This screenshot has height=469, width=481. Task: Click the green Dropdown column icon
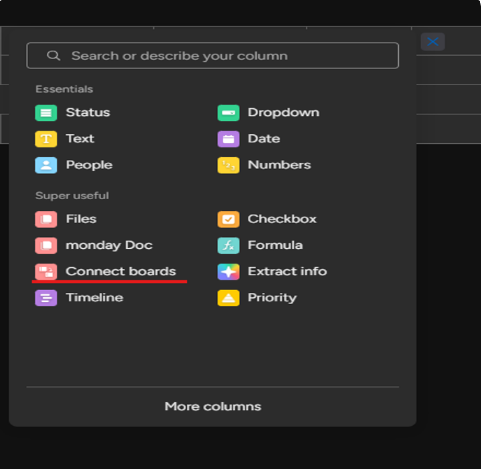(x=228, y=113)
